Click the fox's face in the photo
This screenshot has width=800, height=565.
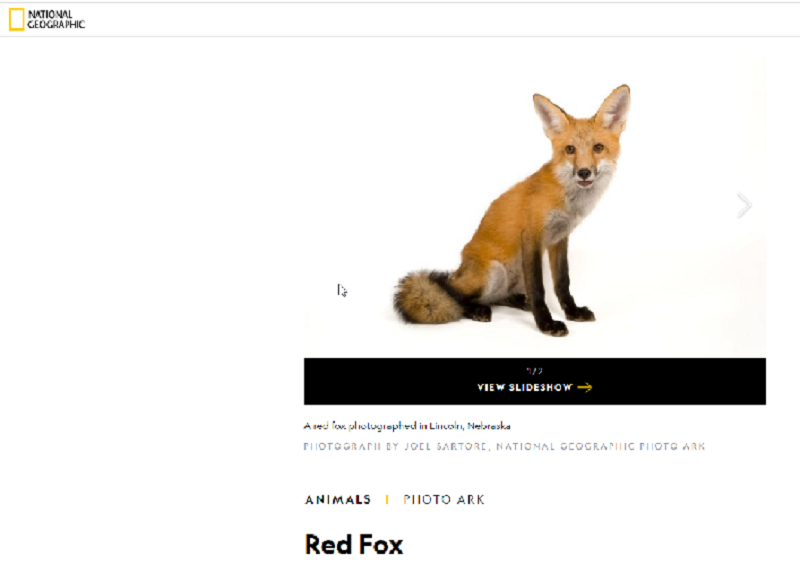pos(584,161)
